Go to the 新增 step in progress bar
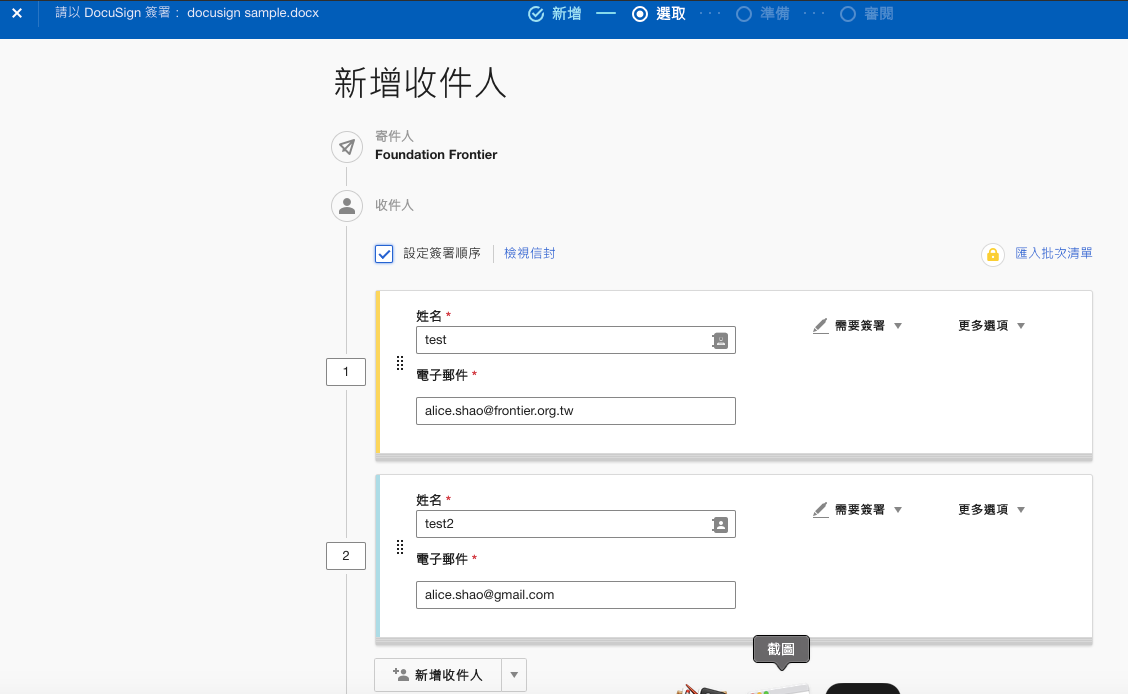The image size is (1128, 694). pyautogui.click(x=555, y=14)
